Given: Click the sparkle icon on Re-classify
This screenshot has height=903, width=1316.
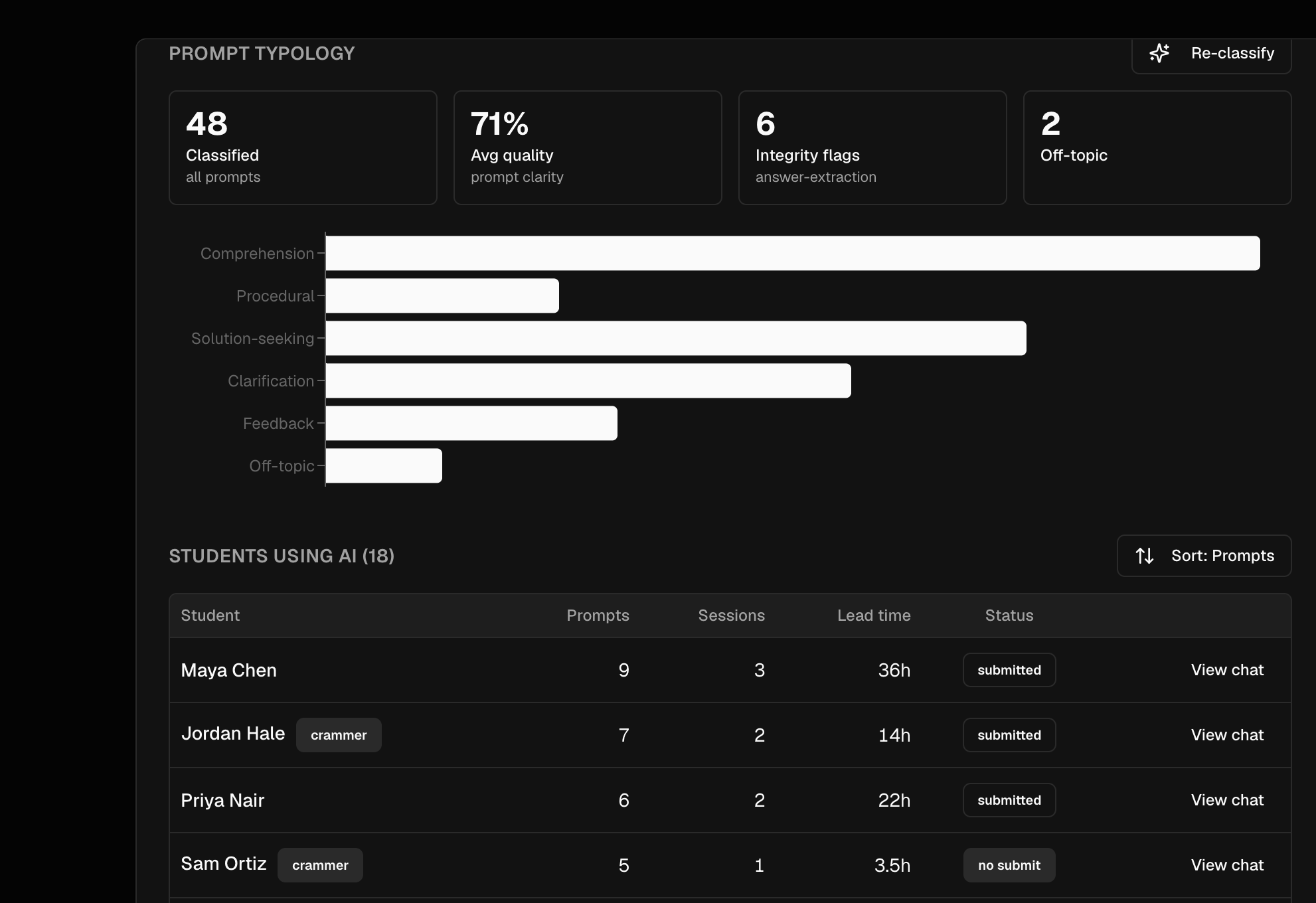Looking at the screenshot, I should pyautogui.click(x=1159, y=53).
